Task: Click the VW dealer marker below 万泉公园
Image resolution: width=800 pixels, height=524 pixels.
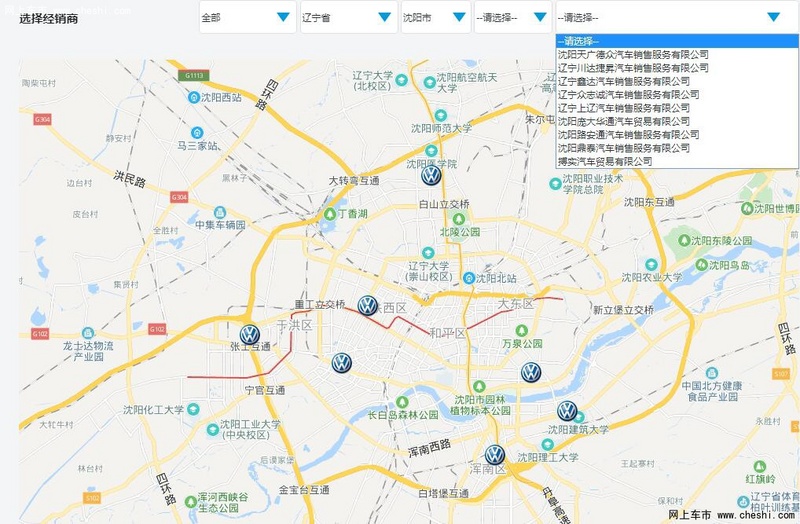Action: [x=531, y=372]
